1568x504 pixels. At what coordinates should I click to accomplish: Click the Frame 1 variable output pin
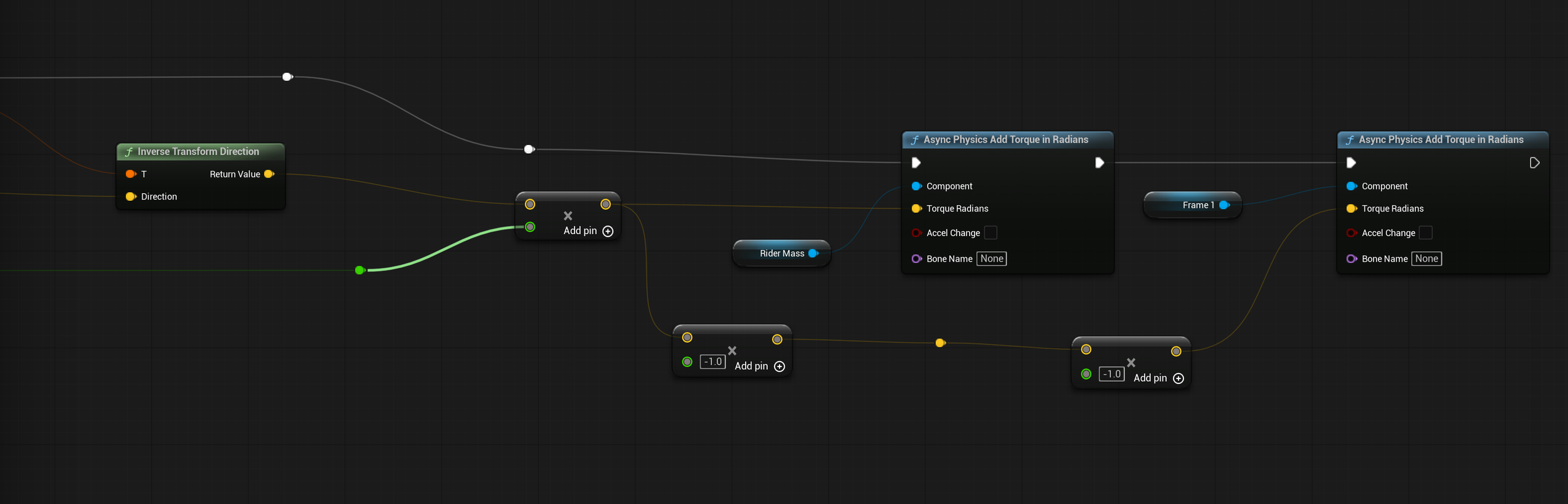click(x=1224, y=205)
